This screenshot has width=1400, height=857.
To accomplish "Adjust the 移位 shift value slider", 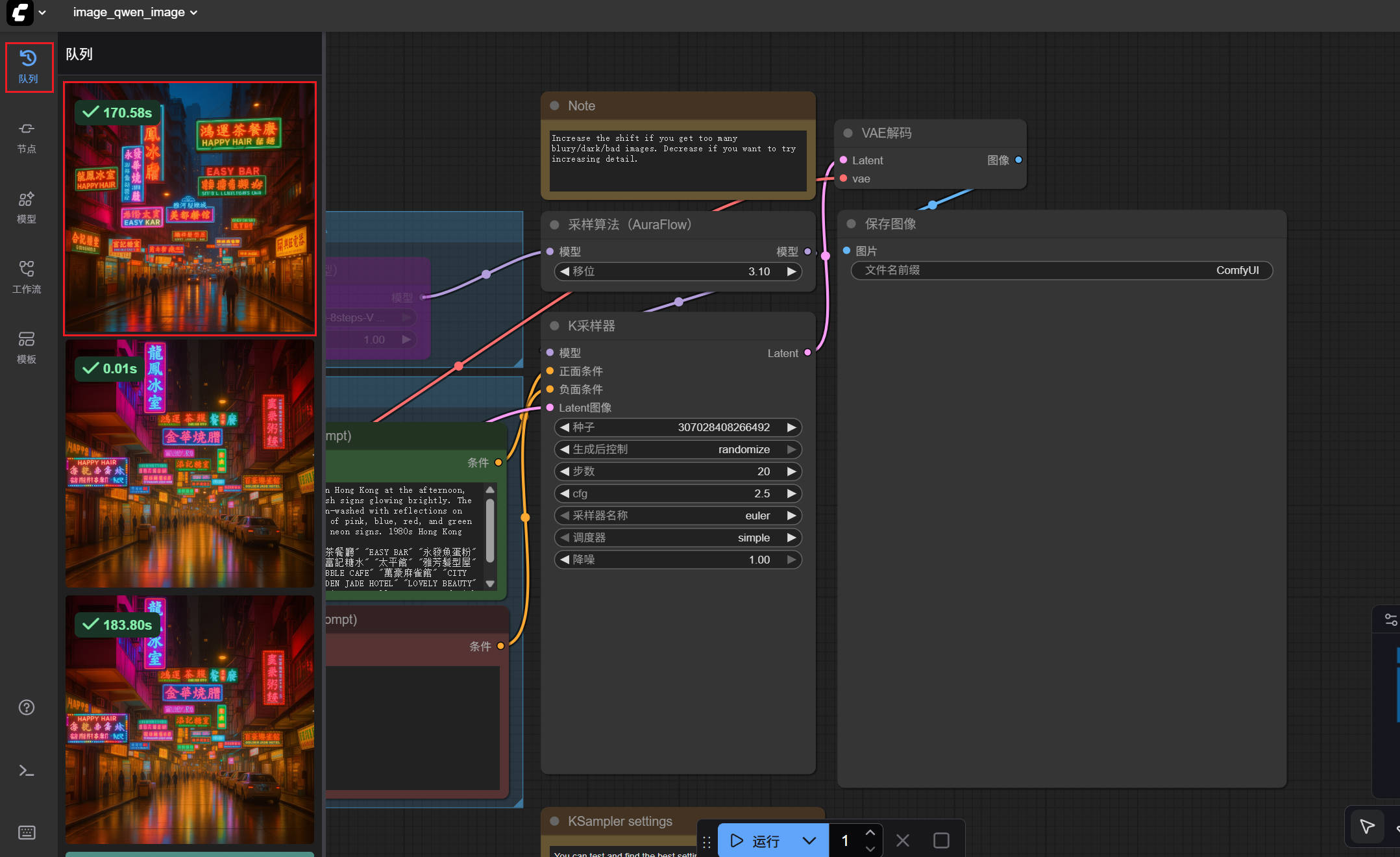I will point(678,271).
